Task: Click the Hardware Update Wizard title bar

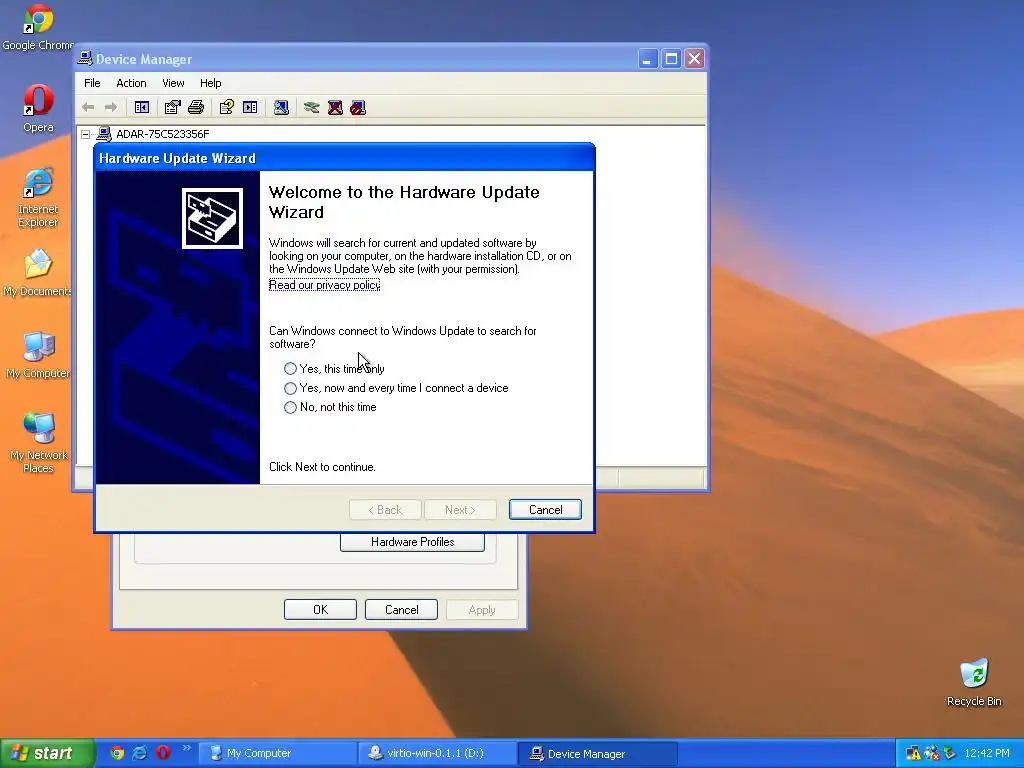Action: [344, 158]
